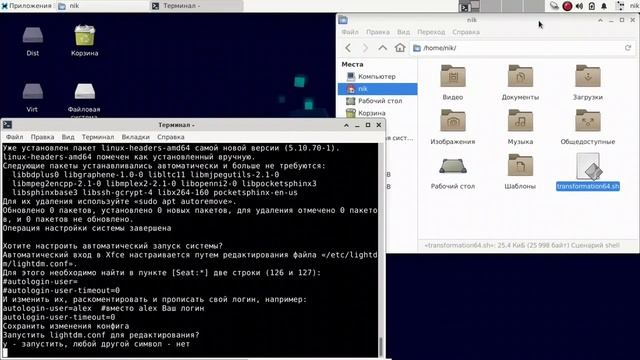Image resolution: width=640 pixels, height=360 pixels.
Task: Open the terminal Файл menu
Action: point(14,137)
